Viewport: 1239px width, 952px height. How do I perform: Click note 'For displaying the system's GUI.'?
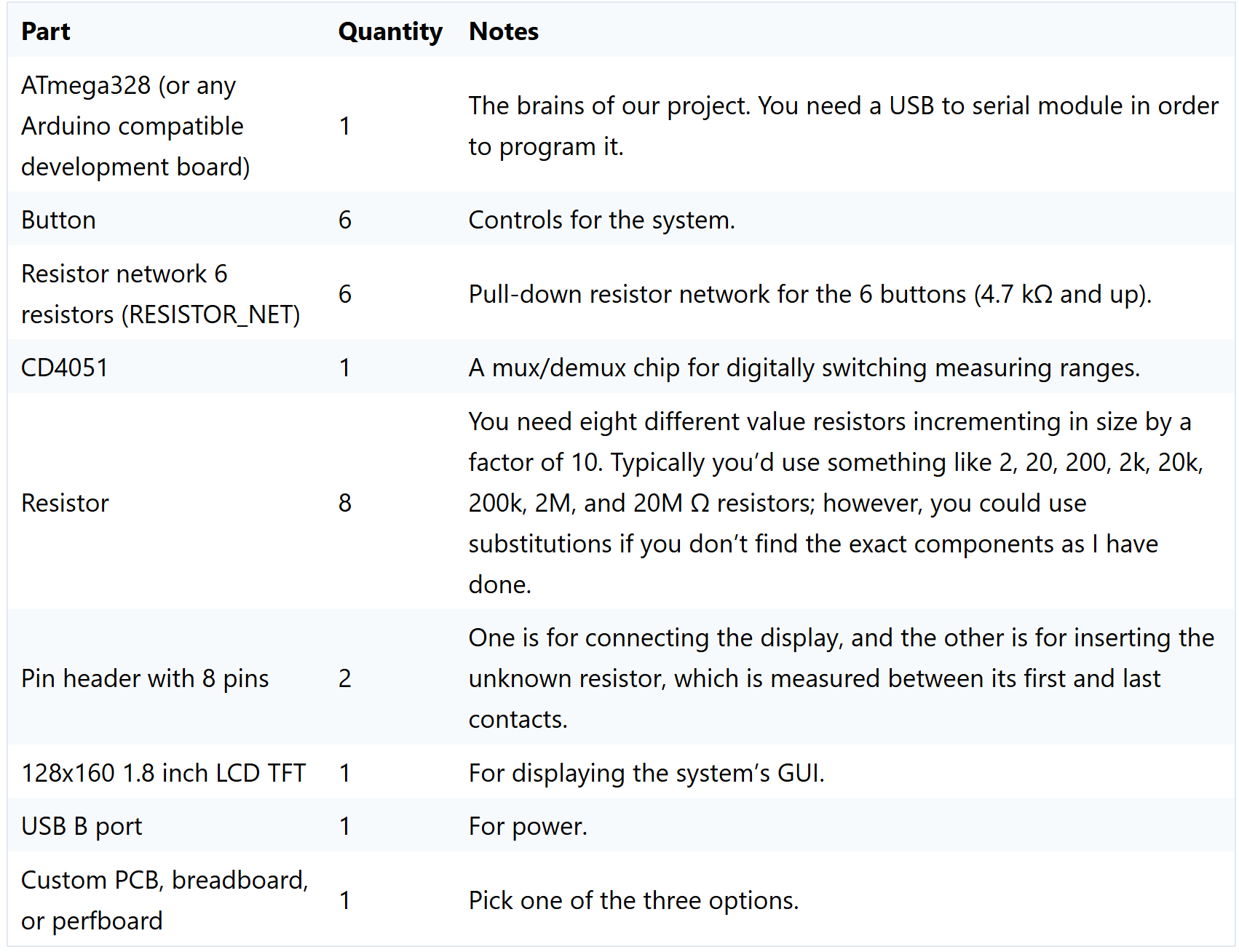coord(646,773)
